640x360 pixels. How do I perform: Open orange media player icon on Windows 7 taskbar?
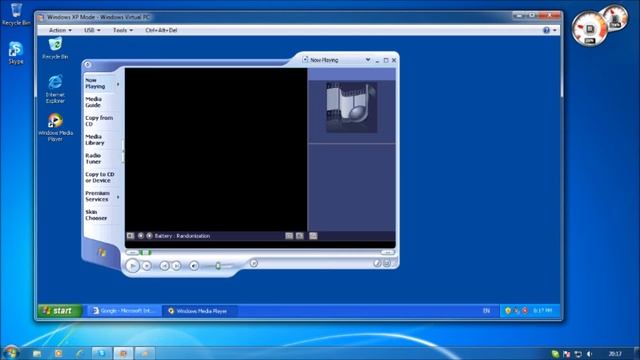(x=58, y=353)
